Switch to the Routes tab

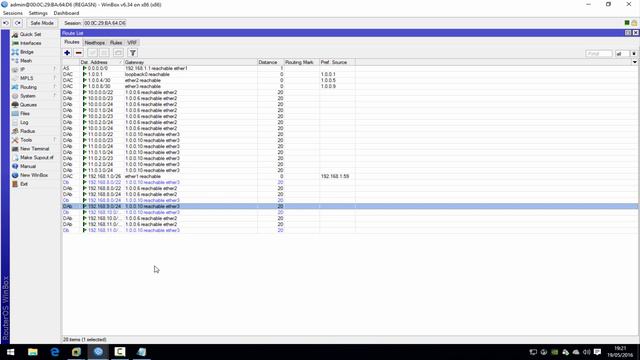(72, 42)
